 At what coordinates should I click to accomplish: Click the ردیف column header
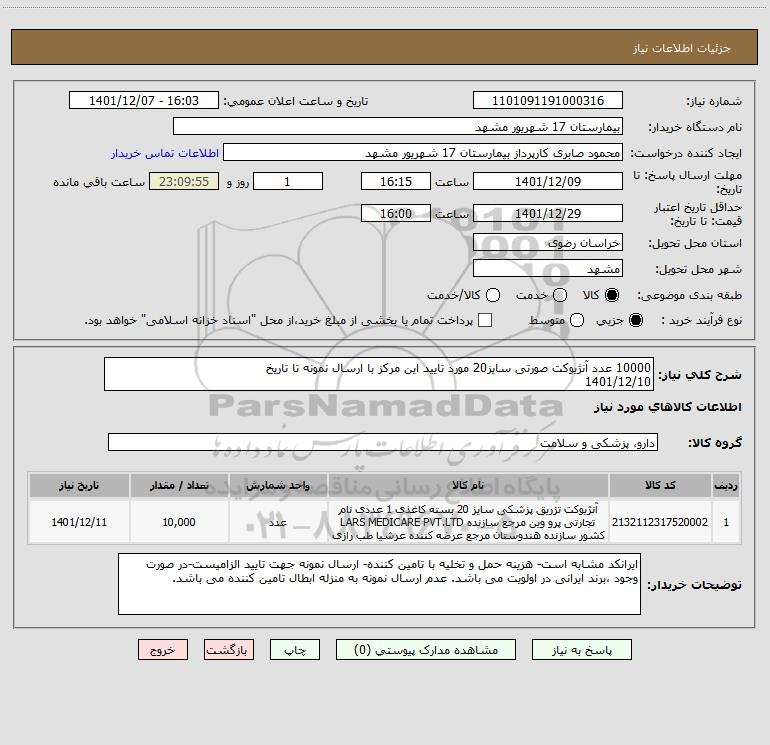[x=726, y=485]
